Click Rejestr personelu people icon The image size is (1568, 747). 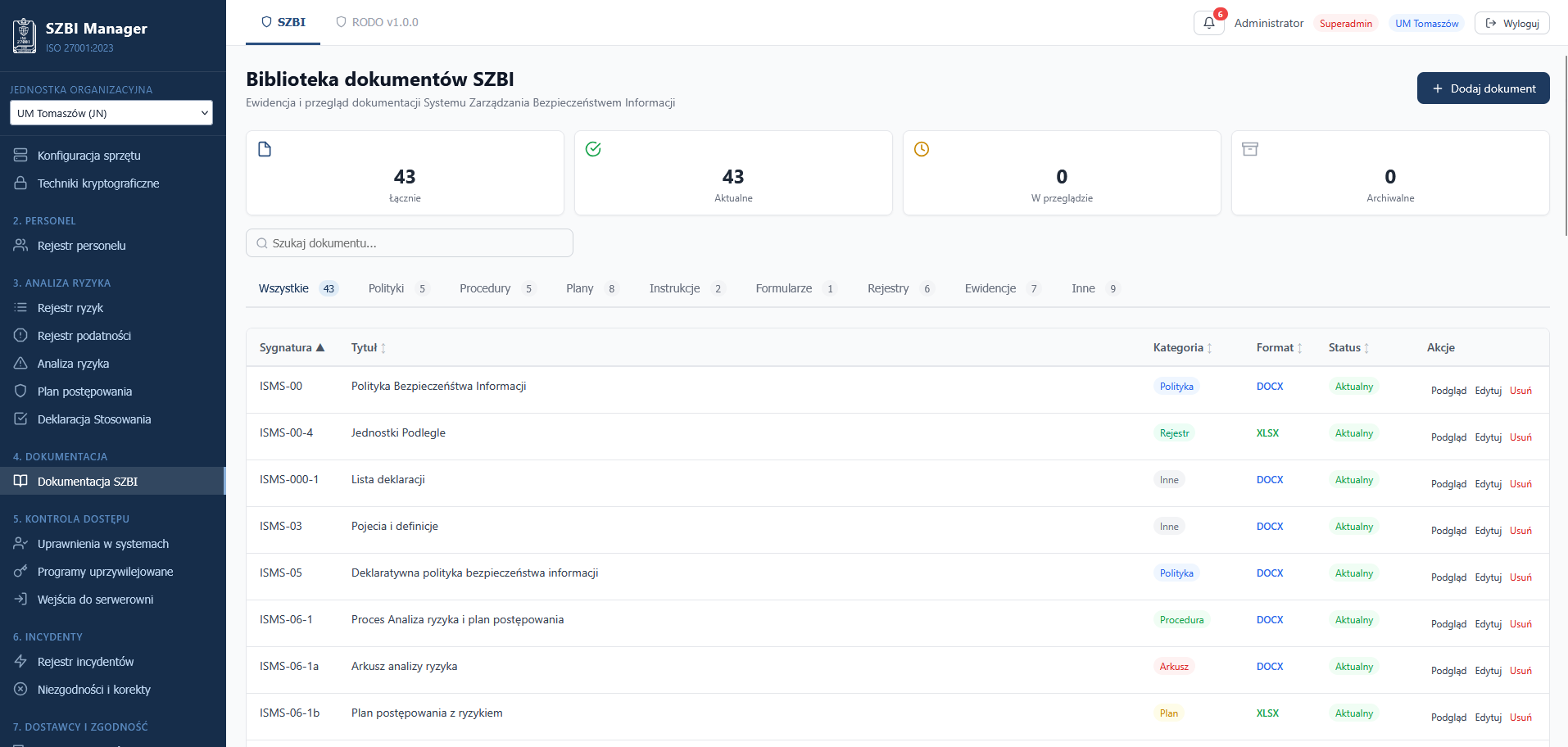(20, 245)
